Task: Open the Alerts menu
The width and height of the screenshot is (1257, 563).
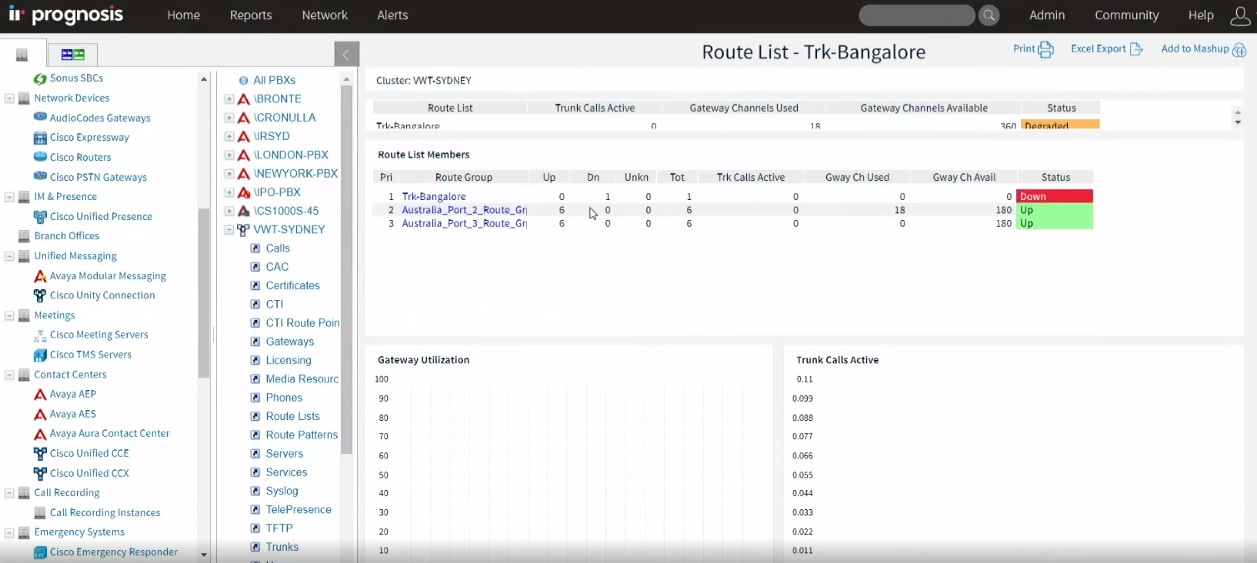Action: (391, 15)
